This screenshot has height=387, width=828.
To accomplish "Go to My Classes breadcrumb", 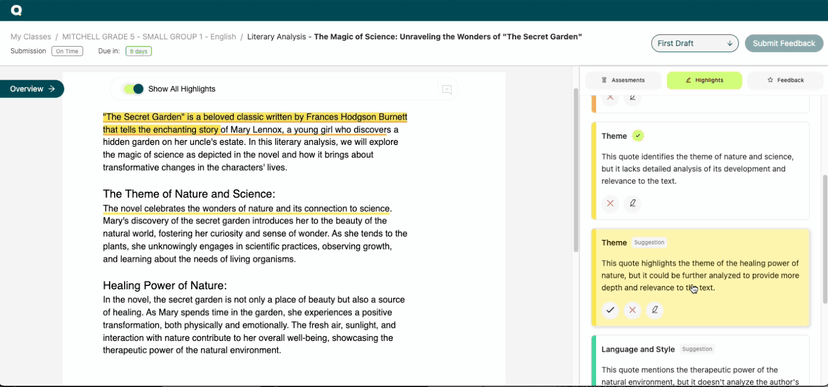I will (31, 37).
